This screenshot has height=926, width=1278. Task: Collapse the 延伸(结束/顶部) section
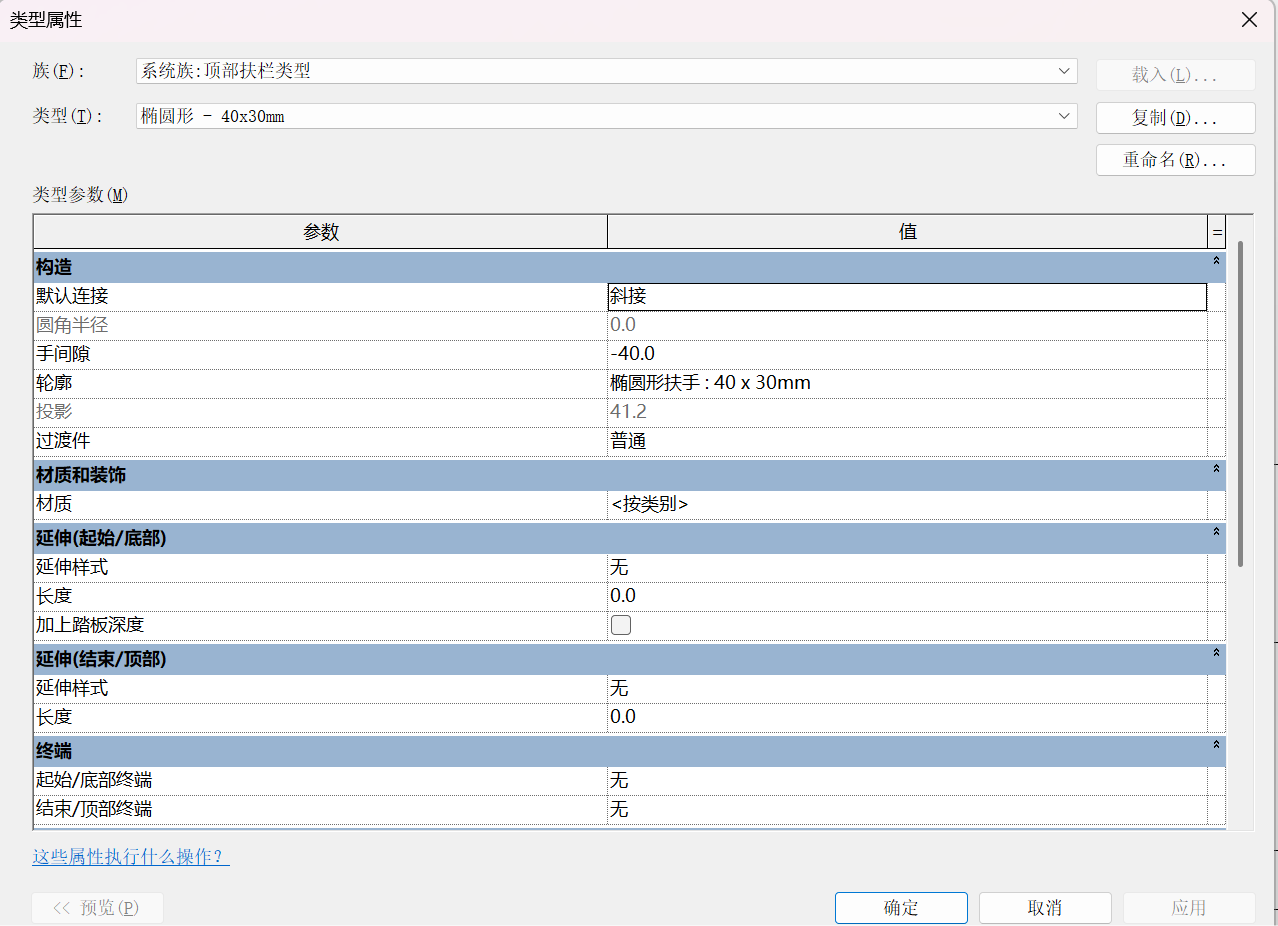(1216, 652)
